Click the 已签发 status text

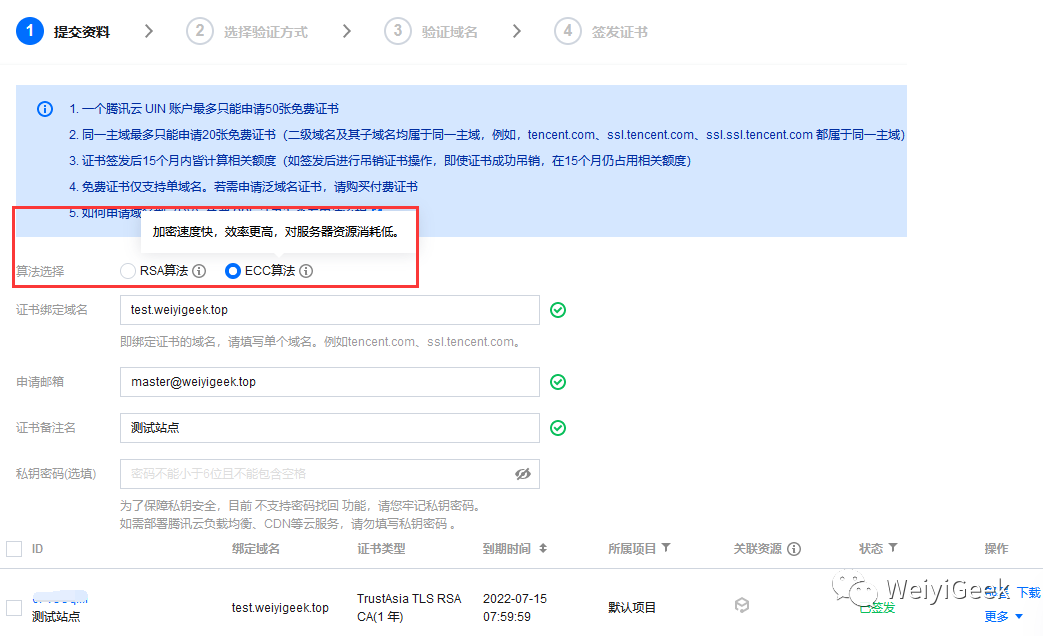(878, 607)
